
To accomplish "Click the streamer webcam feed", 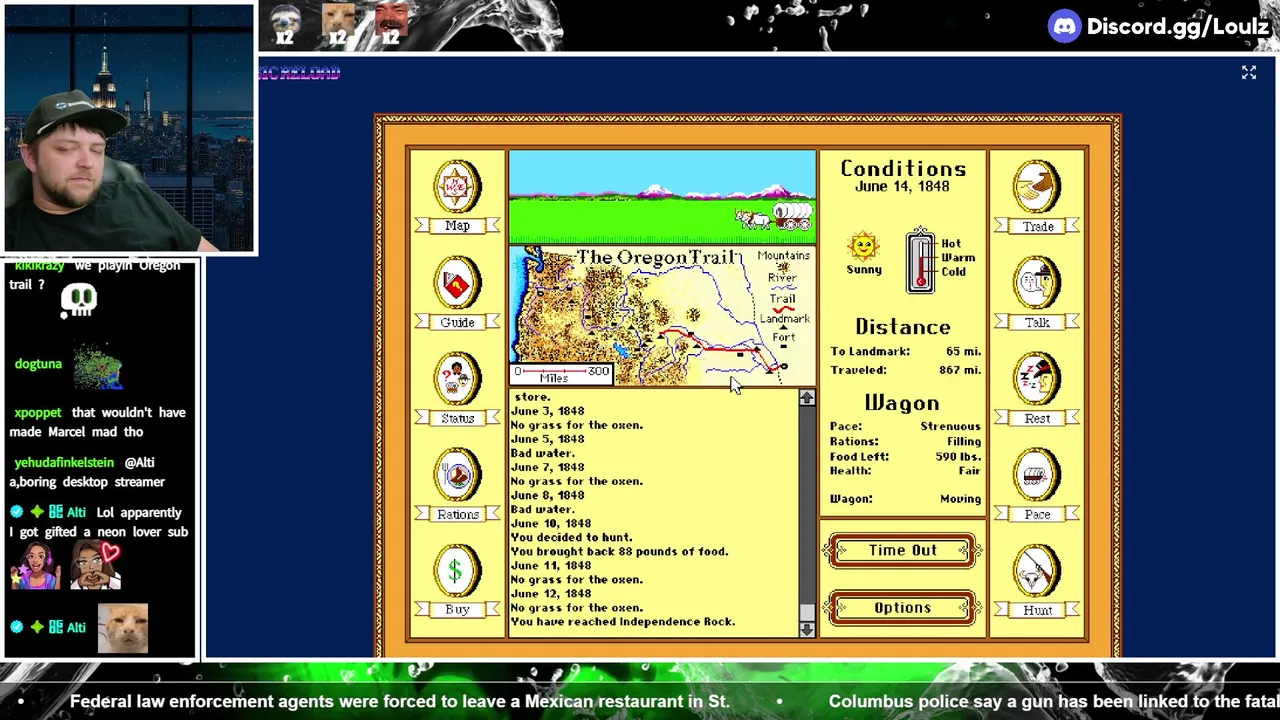I will coord(129,128).
